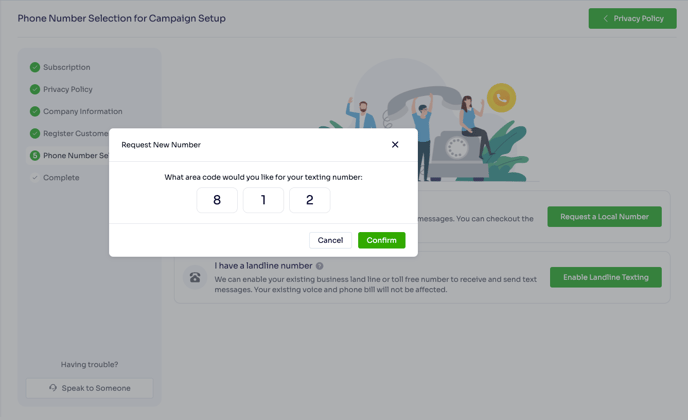Click the third area code digit box
The width and height of the screenshot is (688, 420).
pyautogui.click(x=309, y=200)
